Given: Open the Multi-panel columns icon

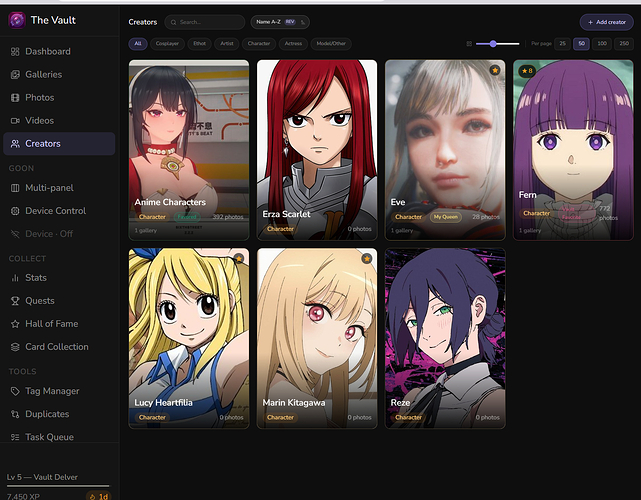Looking at the screenshot, I should pos(15,188).
